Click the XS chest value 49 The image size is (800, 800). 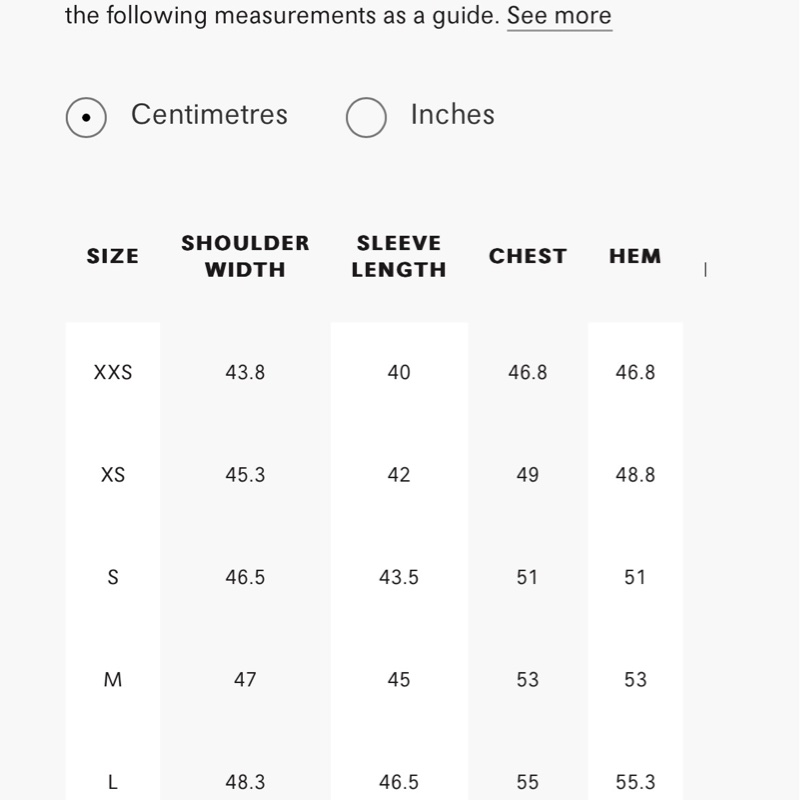[528, 475]
